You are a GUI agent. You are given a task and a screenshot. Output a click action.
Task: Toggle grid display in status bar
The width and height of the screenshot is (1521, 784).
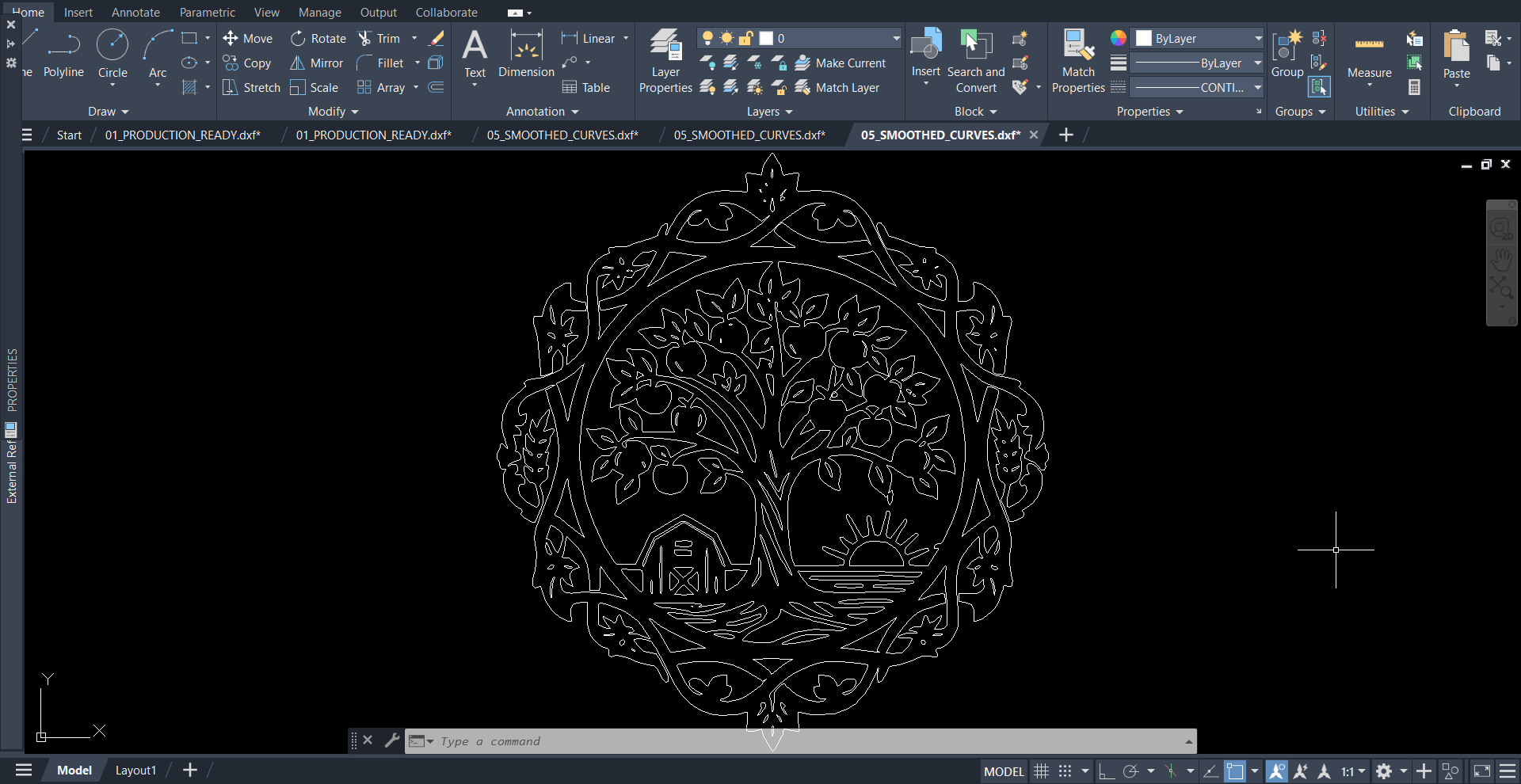[1040, 770]
